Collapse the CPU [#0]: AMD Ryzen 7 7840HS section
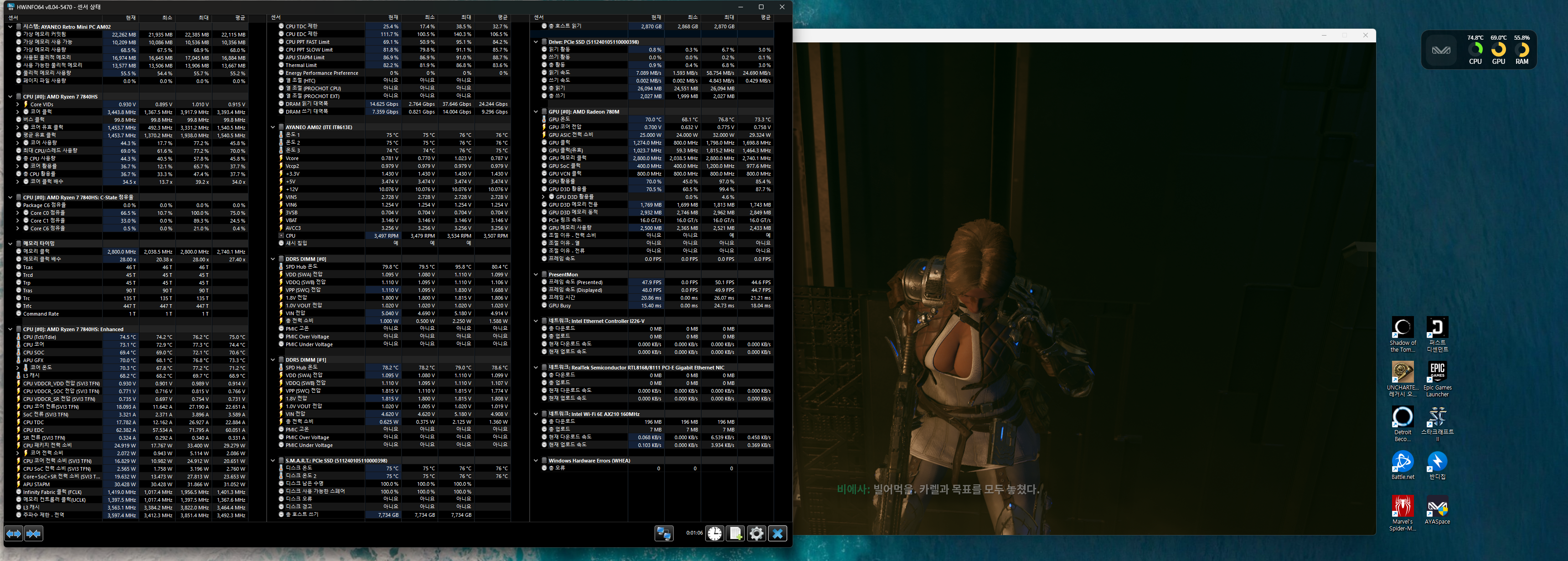Screen dimensions: 1568x561 10,96
